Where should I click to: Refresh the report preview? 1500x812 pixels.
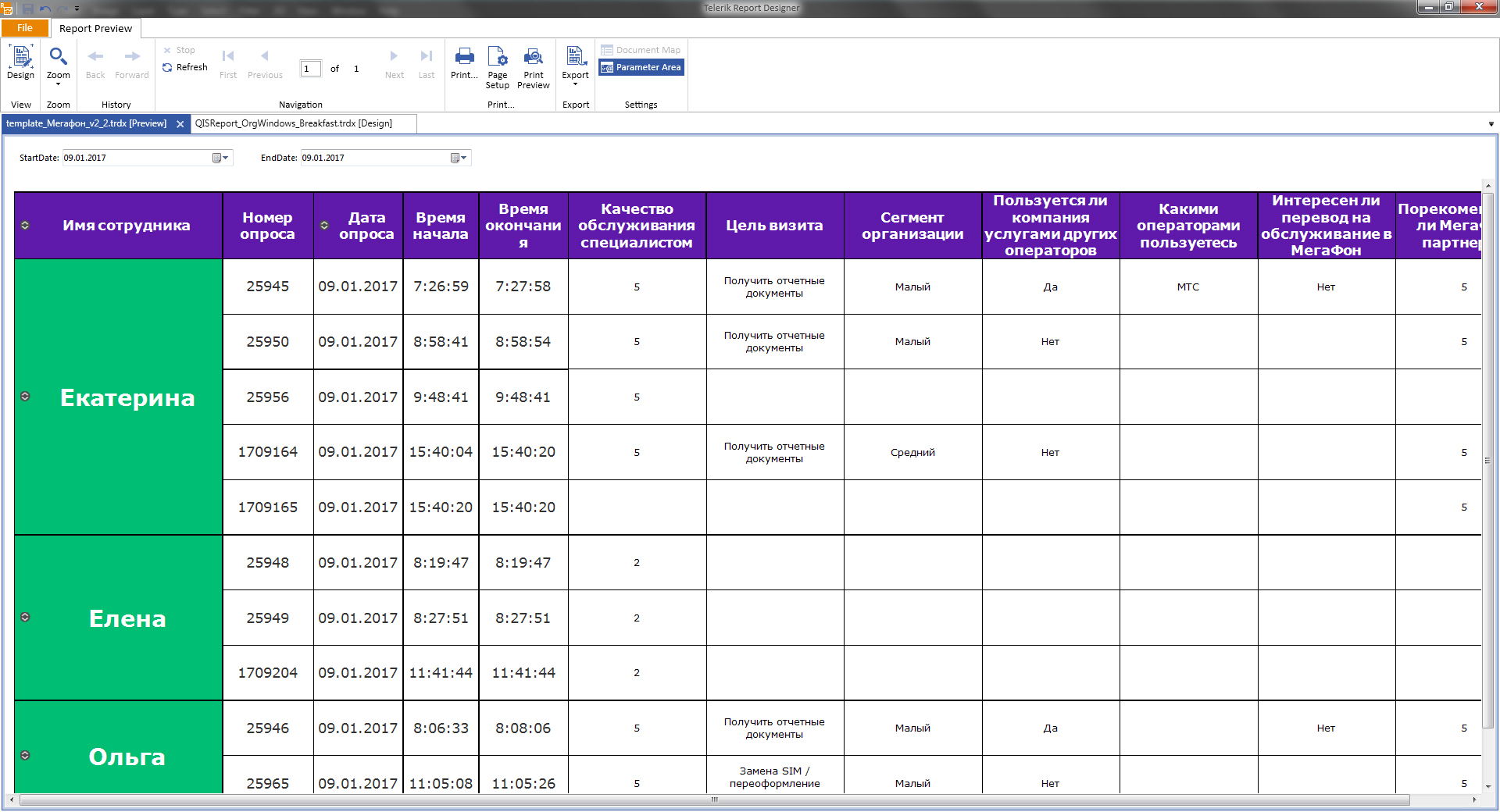[x=185, y=67]
